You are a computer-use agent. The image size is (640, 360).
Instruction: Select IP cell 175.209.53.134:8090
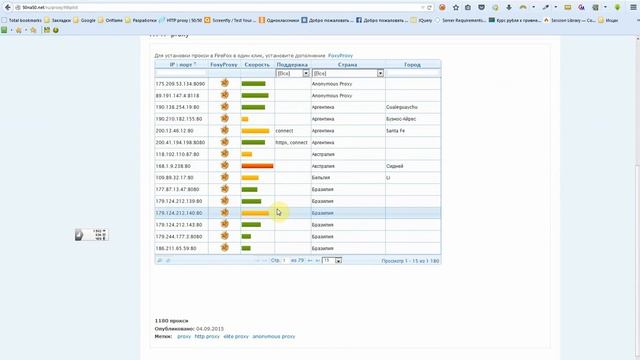(182, 84)
